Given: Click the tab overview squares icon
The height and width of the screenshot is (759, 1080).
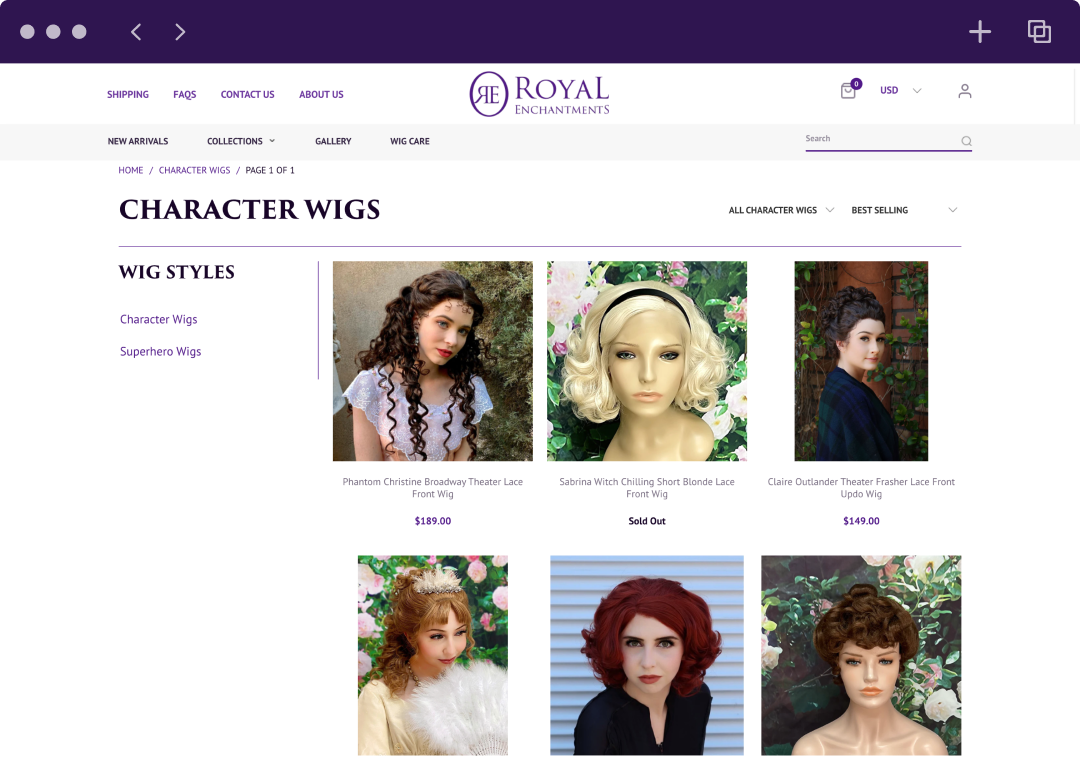Looking at the screenshot, I should point(1039,32).
